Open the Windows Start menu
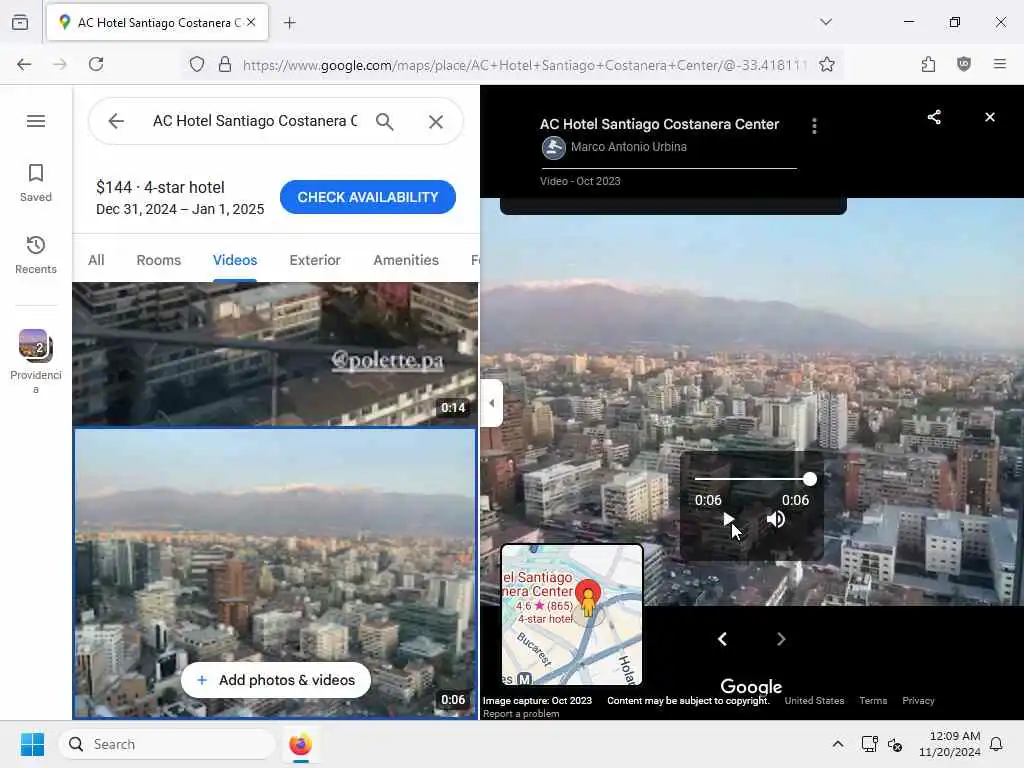The width and height of the screenshot is (1024, 768). [x=32, y=744]
